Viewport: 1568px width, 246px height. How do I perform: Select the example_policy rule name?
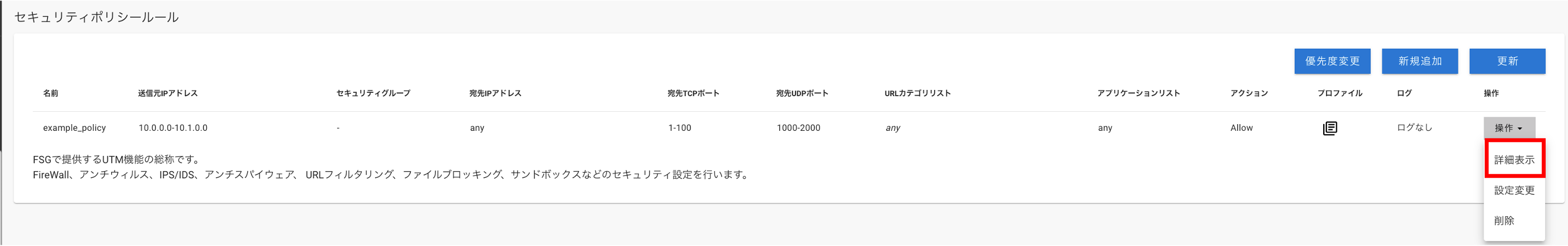click(74, 128)
